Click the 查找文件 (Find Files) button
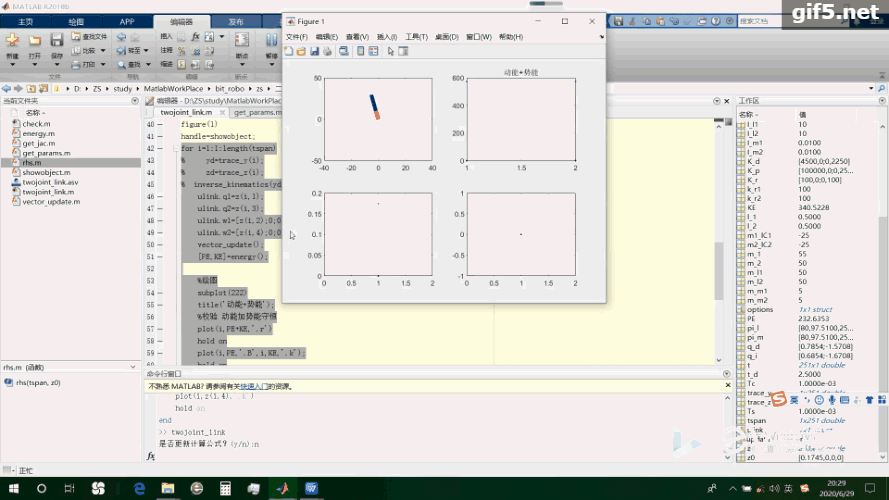The image size is (889, 500). click(91, 37)
